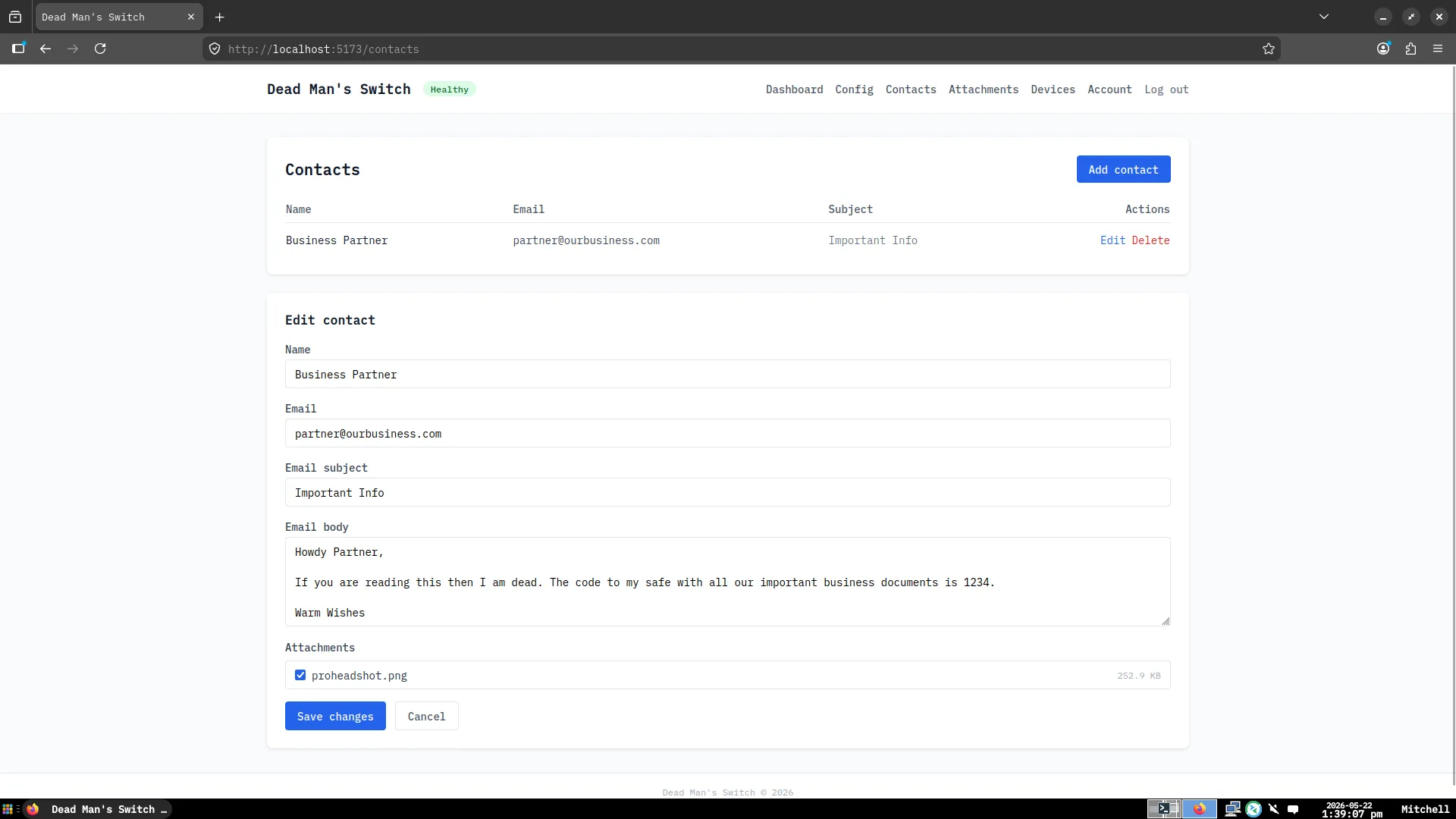Open the notifications speech bubble tray icon

[1293, 809]
